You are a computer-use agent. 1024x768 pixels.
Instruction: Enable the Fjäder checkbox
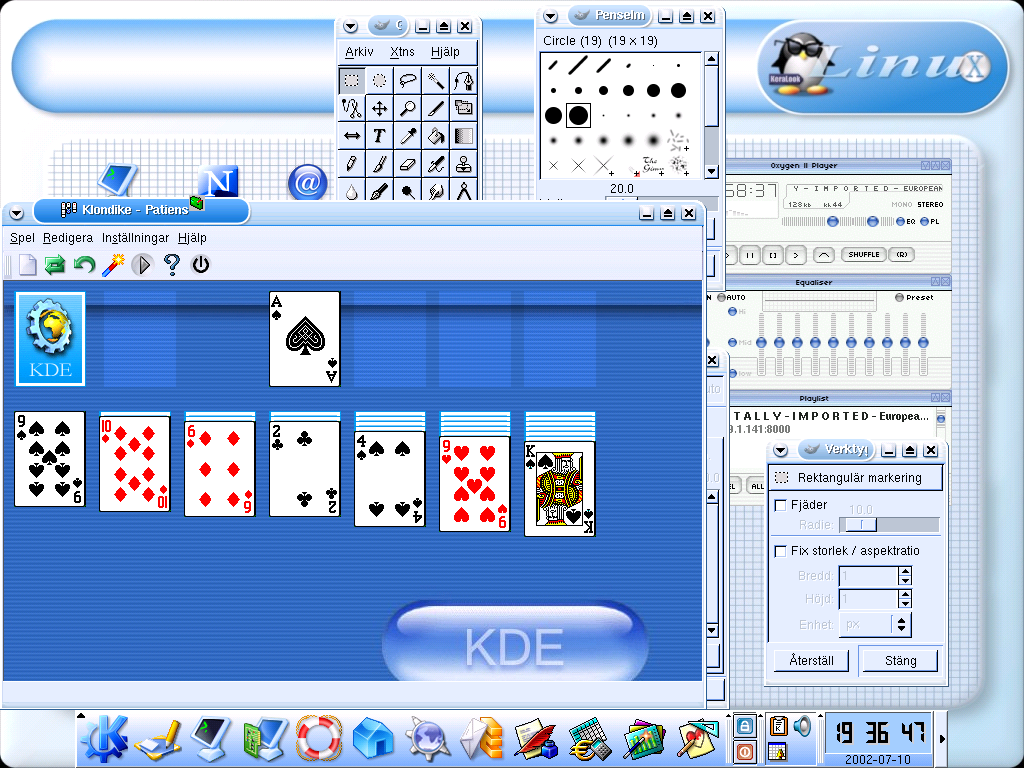coord(780,505)
